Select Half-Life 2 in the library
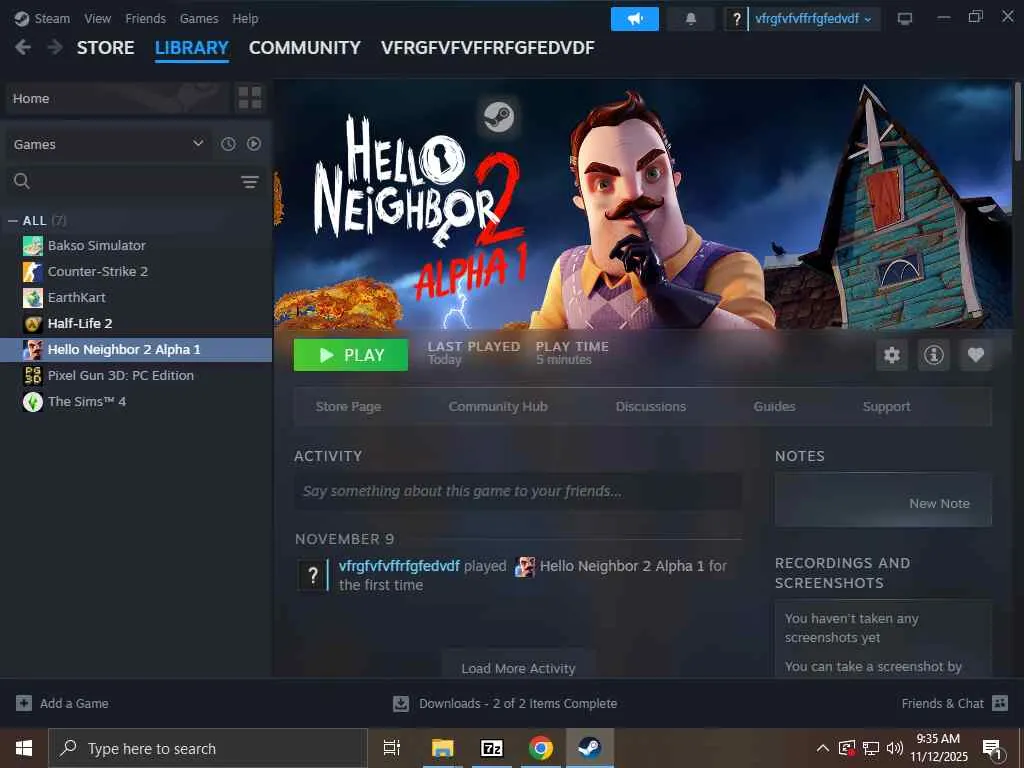Viewport: 1024px width, 768px height. (136, 323)
